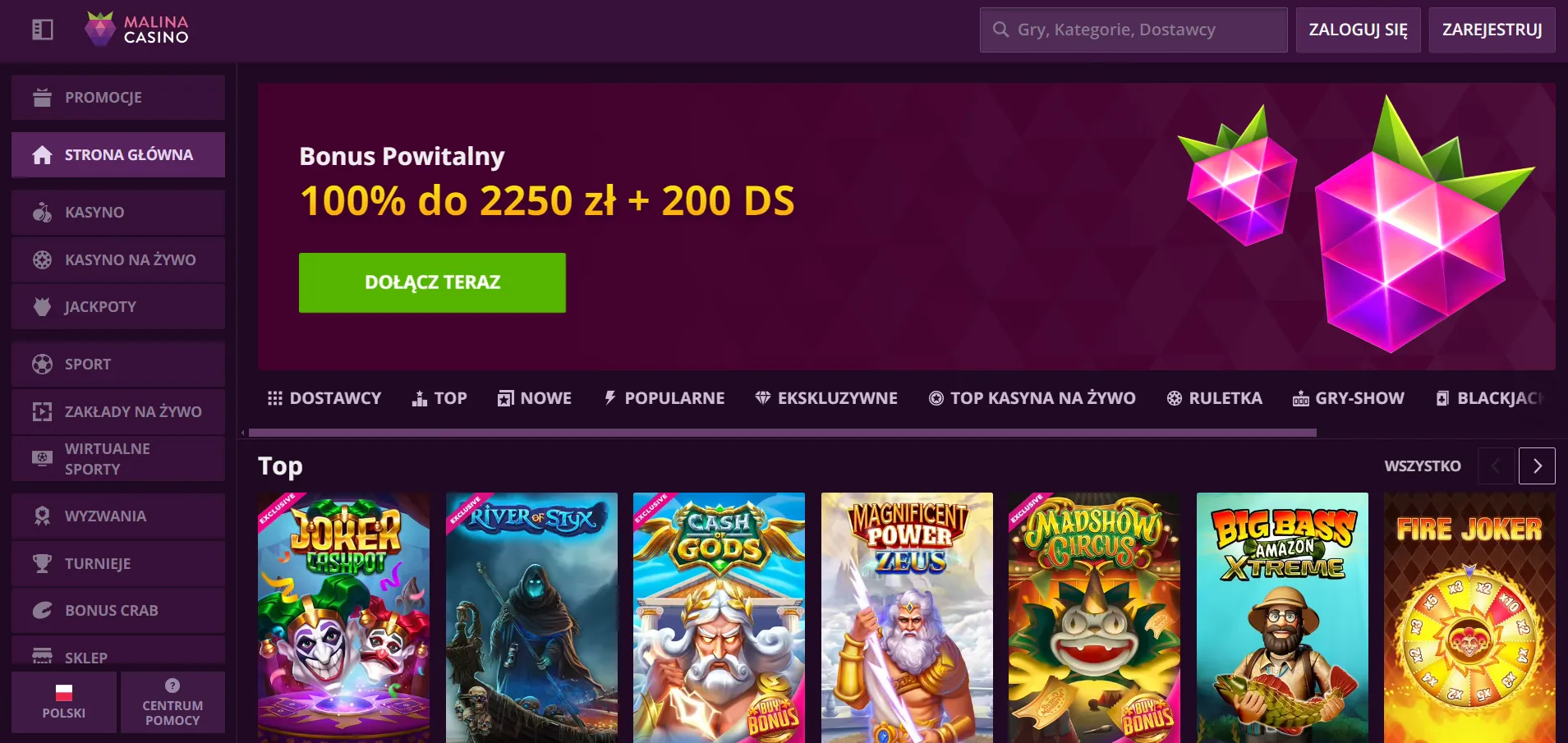Screen dimensions: 1568x743
Task: Show next Top games with right arrow
Action: click(1537, 466)
